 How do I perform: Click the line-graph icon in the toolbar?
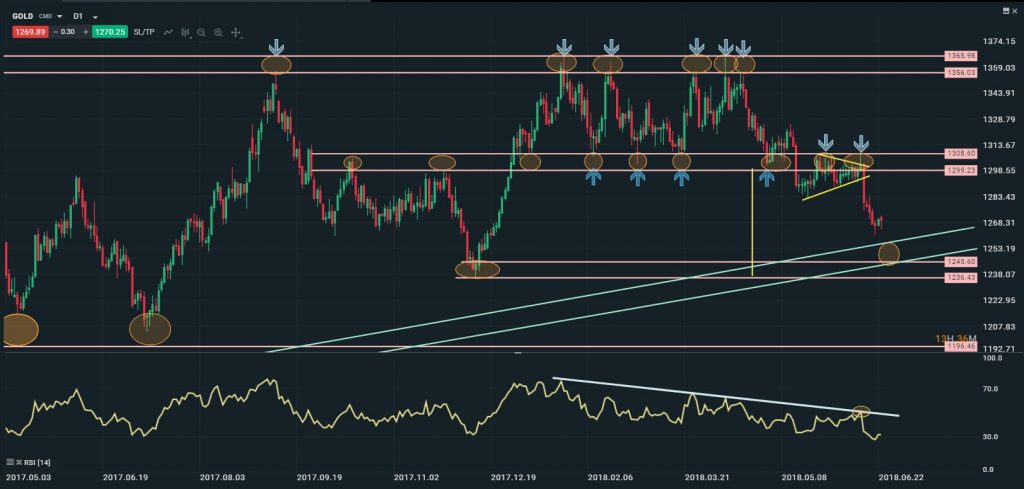click(x=168, y=32)
